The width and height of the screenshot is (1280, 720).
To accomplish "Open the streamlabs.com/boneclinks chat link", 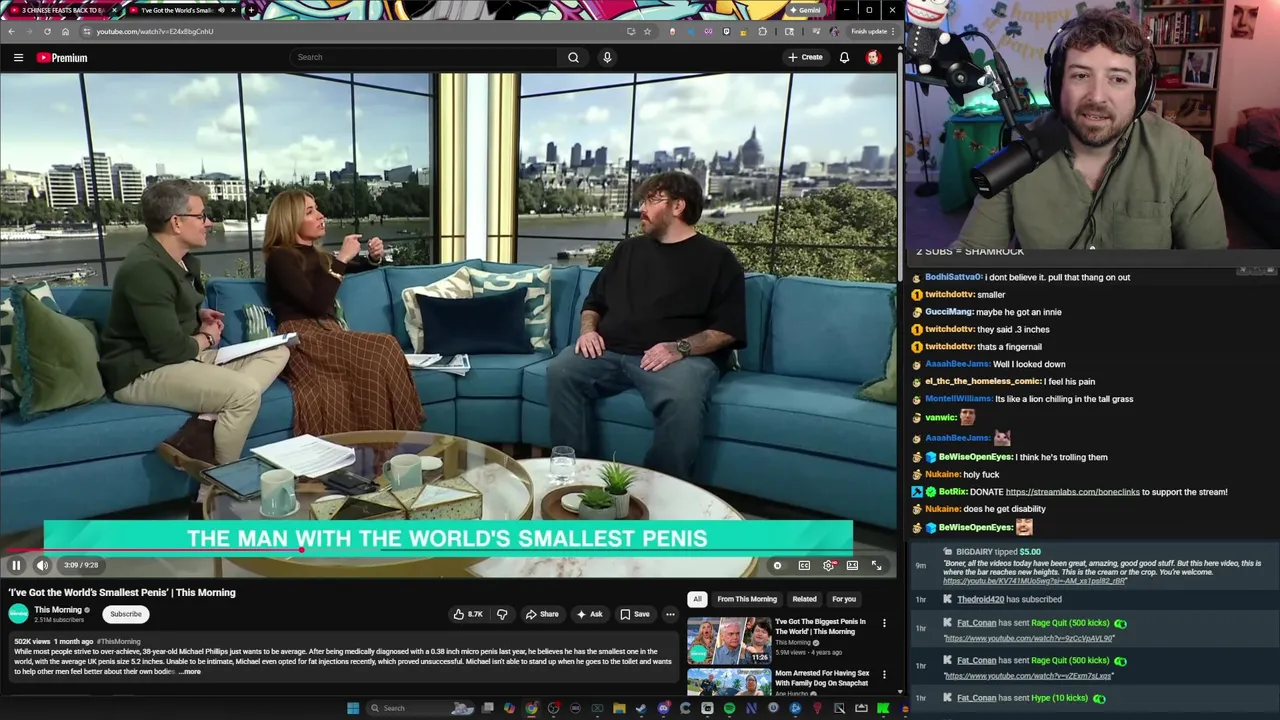I will (x=1072, y=492).
